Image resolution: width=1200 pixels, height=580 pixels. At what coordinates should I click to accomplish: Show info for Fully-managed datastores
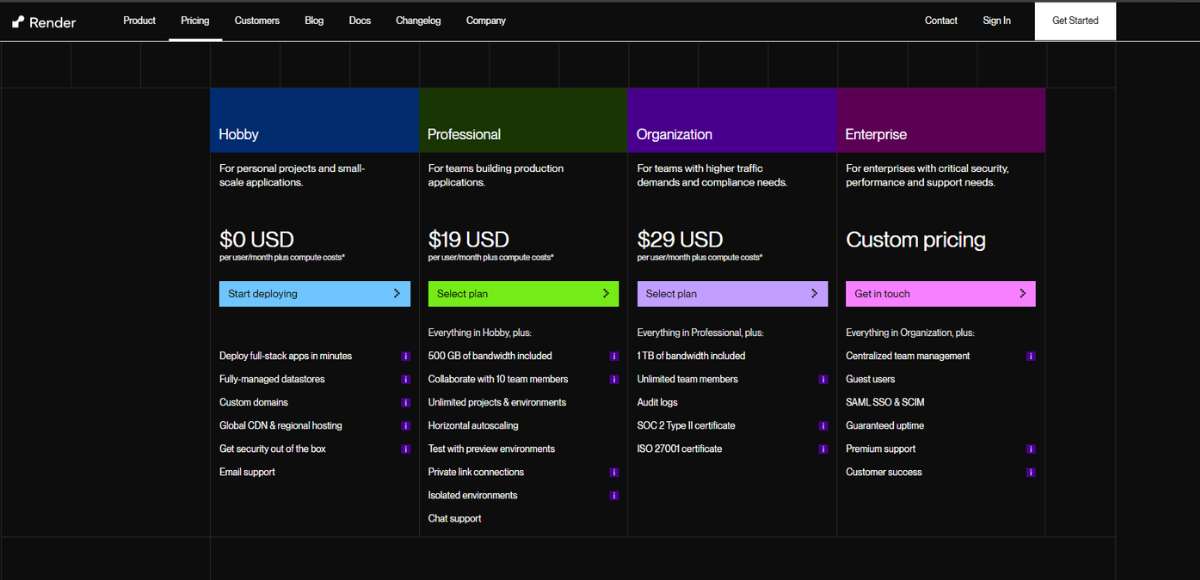point(406,379)
